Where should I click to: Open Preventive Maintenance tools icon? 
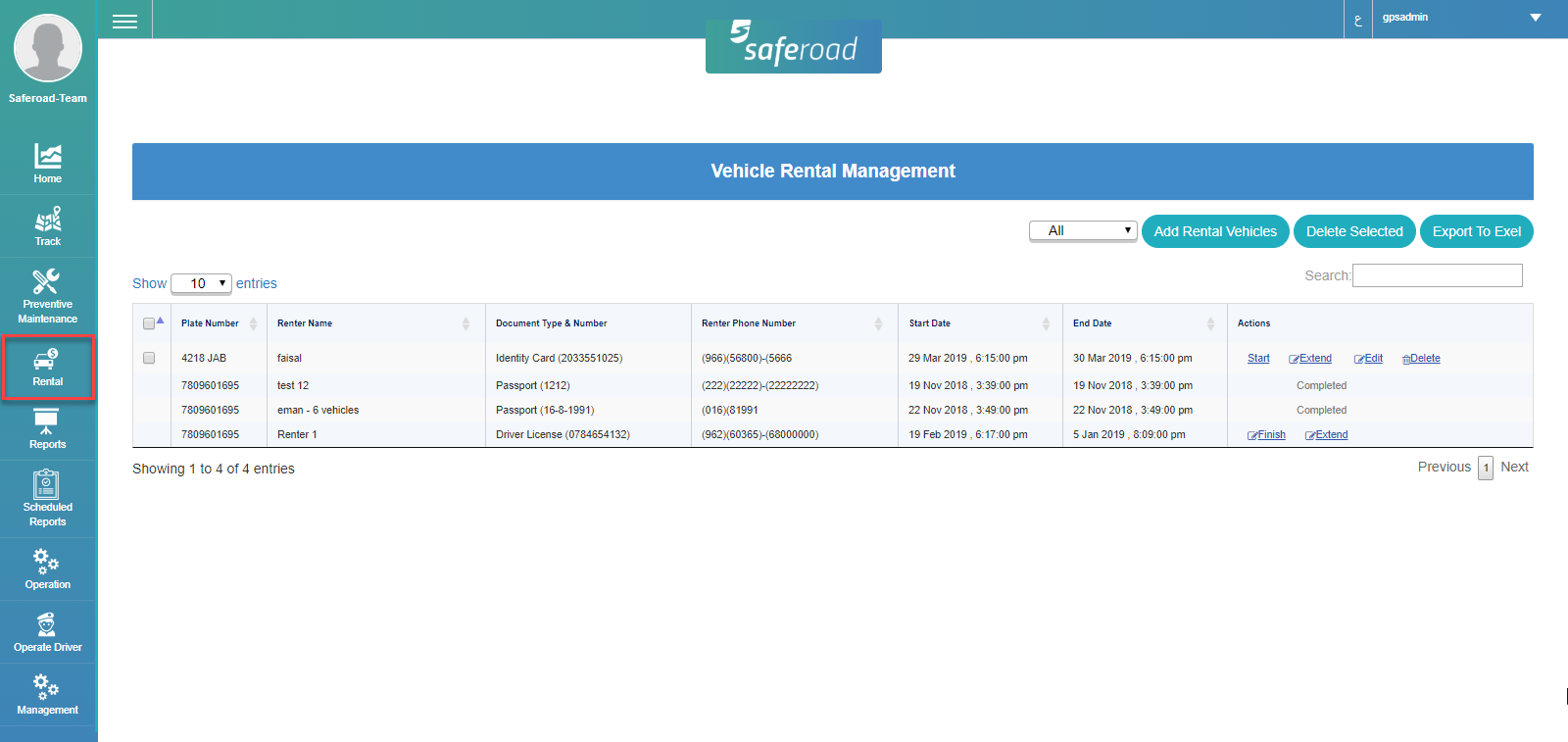47,282
